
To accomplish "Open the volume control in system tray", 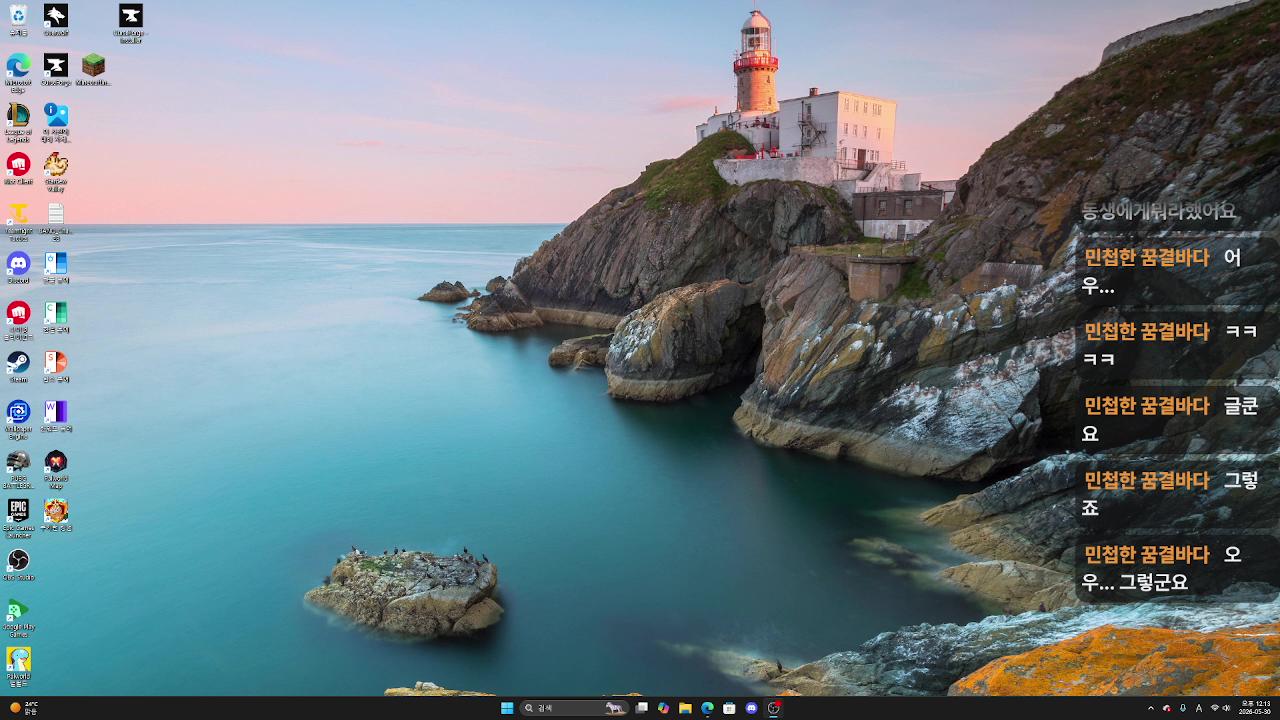I will pos(1226,708).
